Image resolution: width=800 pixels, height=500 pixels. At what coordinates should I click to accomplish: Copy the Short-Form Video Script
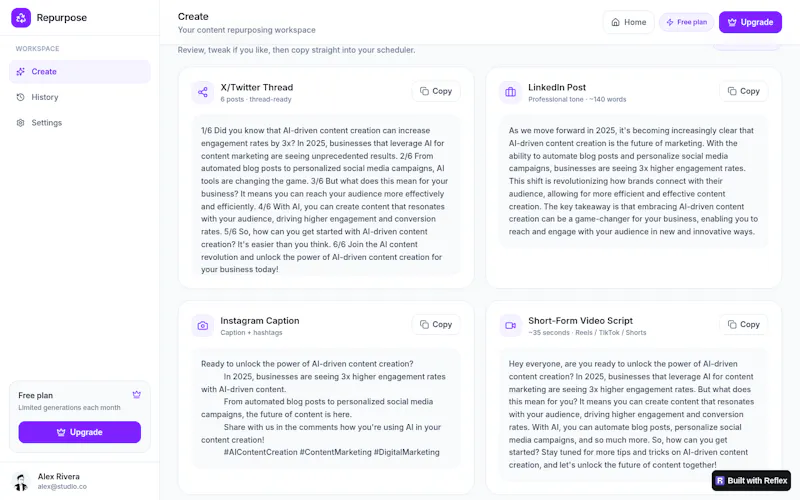(743, 324)
